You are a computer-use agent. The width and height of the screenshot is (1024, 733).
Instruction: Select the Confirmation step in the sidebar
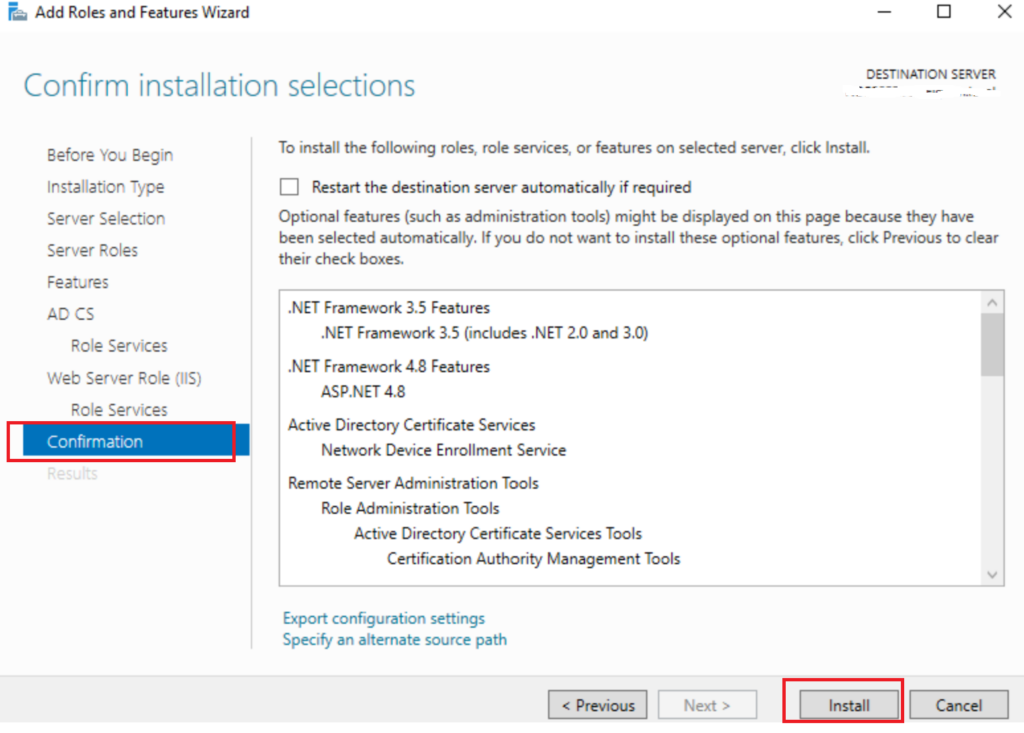(136, 442)
